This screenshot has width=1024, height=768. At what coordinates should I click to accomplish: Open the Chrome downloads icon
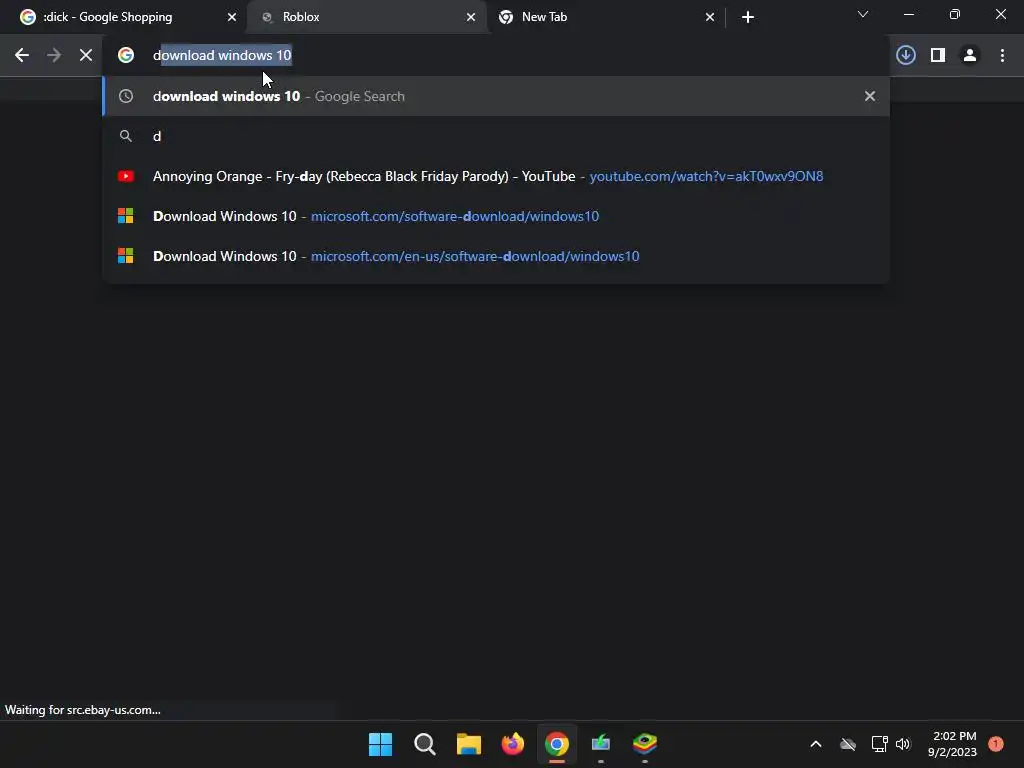point(906,56)
